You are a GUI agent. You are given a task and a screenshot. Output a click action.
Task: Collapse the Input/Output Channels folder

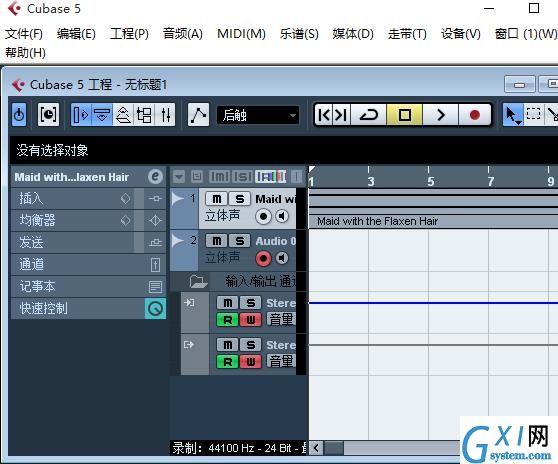click(198, 281)
